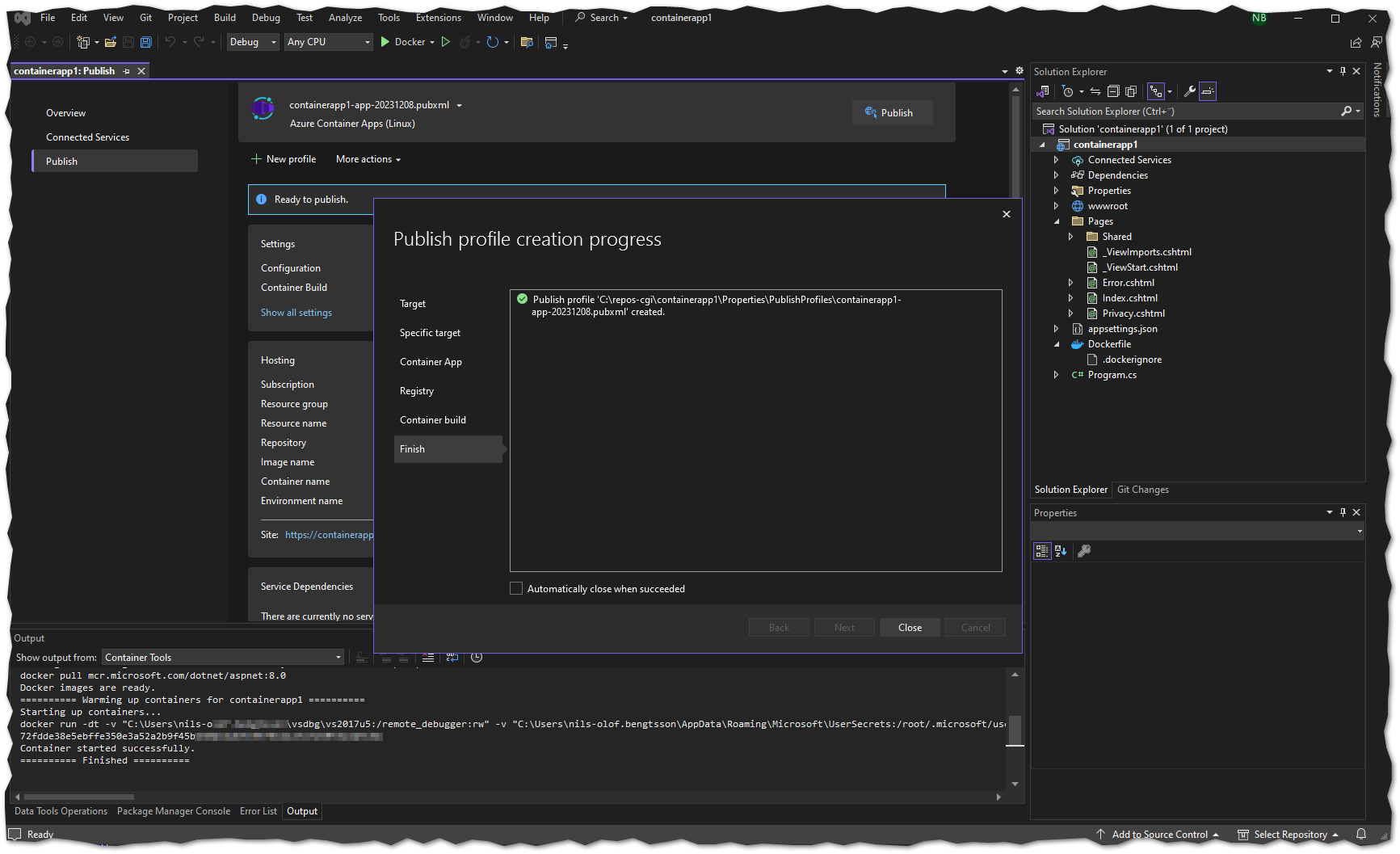Open the Any CPU platform dropdown
Image resolution: width=1400 pixels, height=854 pixels.
(x=329, y=42)
